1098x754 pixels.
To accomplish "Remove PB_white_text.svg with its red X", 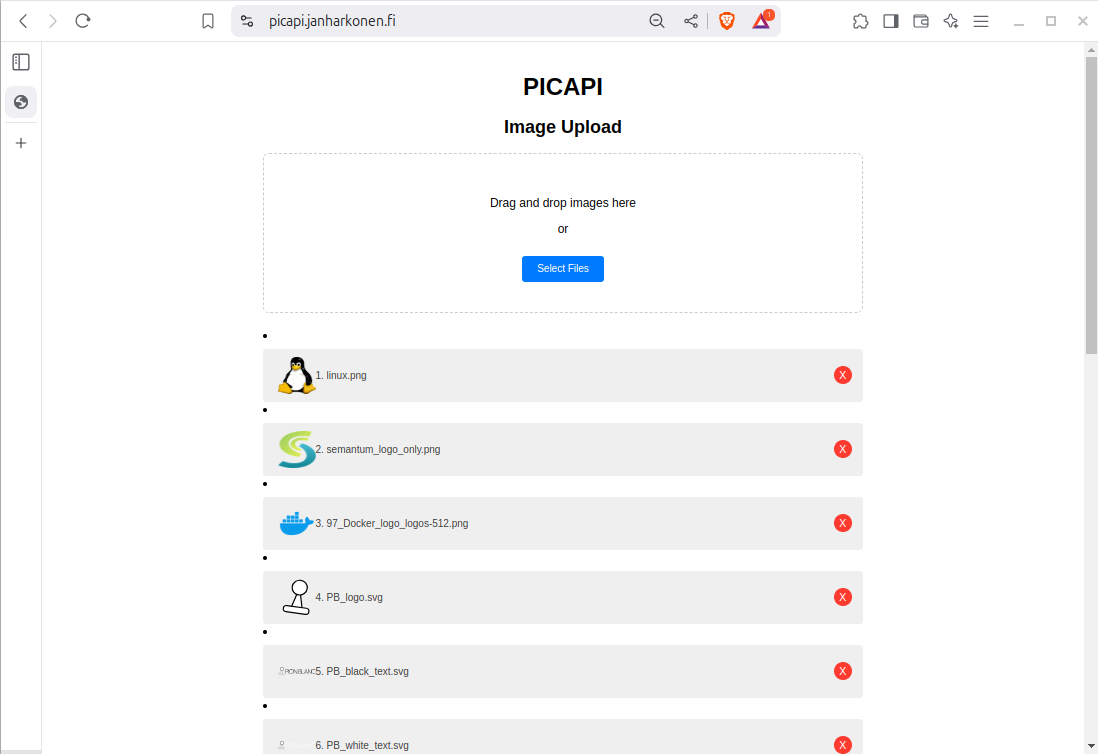I will pos(842,745).
